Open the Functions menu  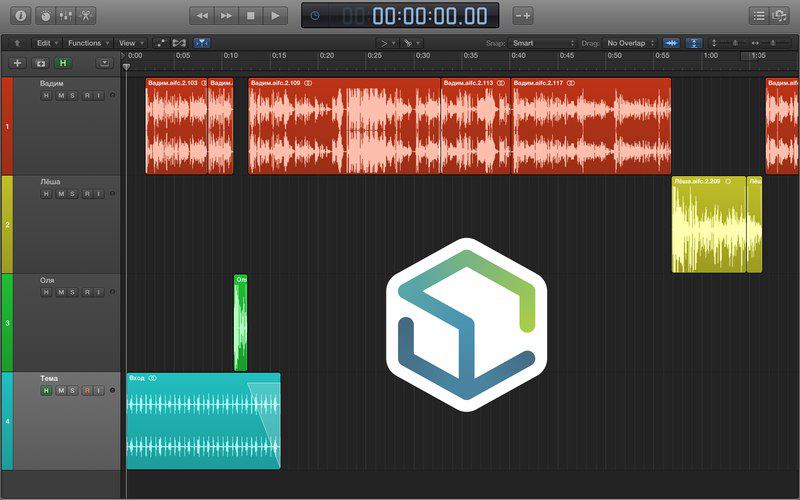88,43
